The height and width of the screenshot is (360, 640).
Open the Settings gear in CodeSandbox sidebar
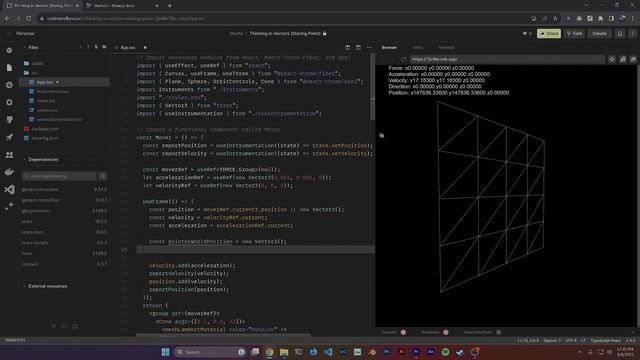pyautogui.click(x=9, y=102)
